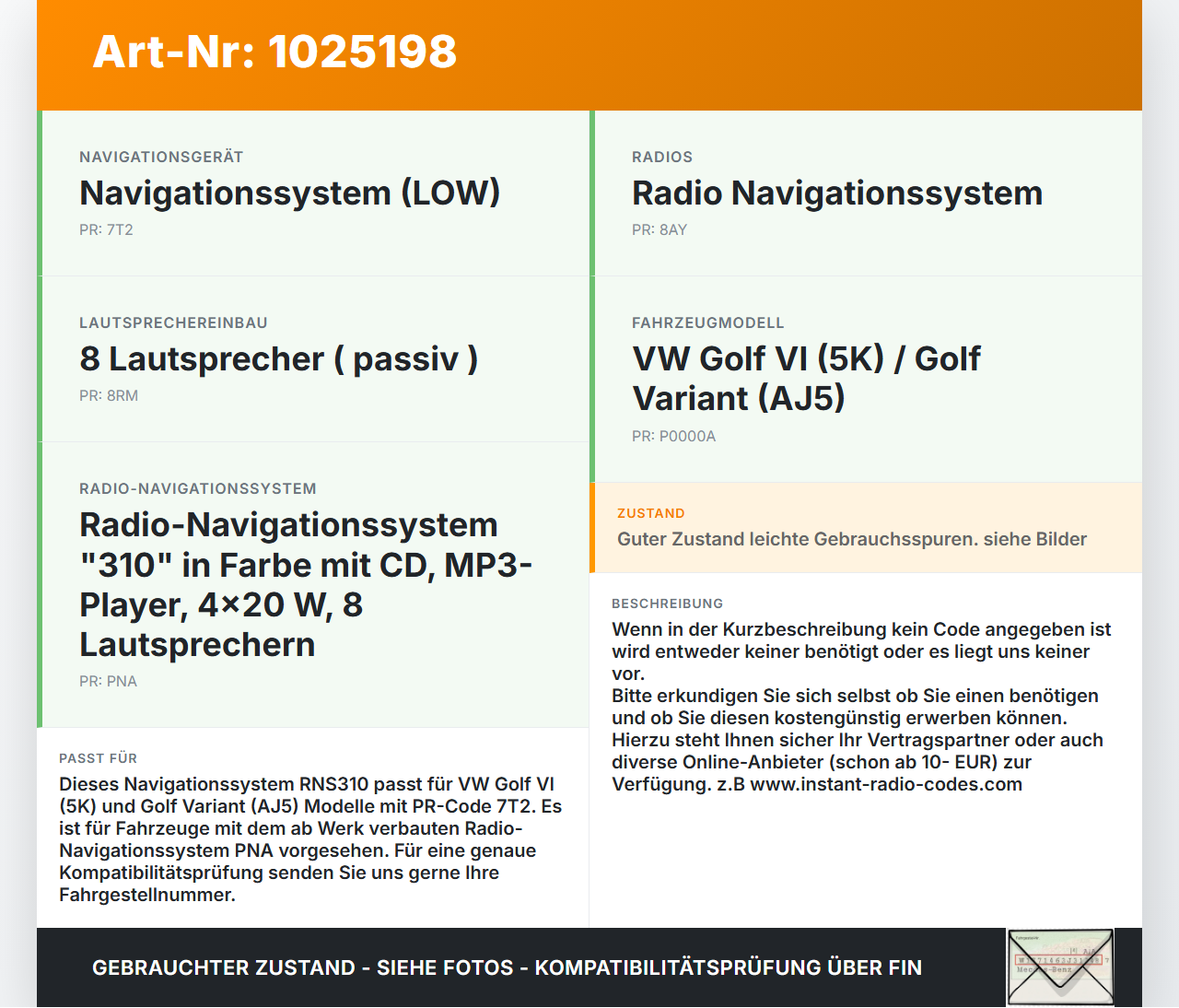Click the PR: 8AY code
The image size is (1179, 1008).
point(659,229)
